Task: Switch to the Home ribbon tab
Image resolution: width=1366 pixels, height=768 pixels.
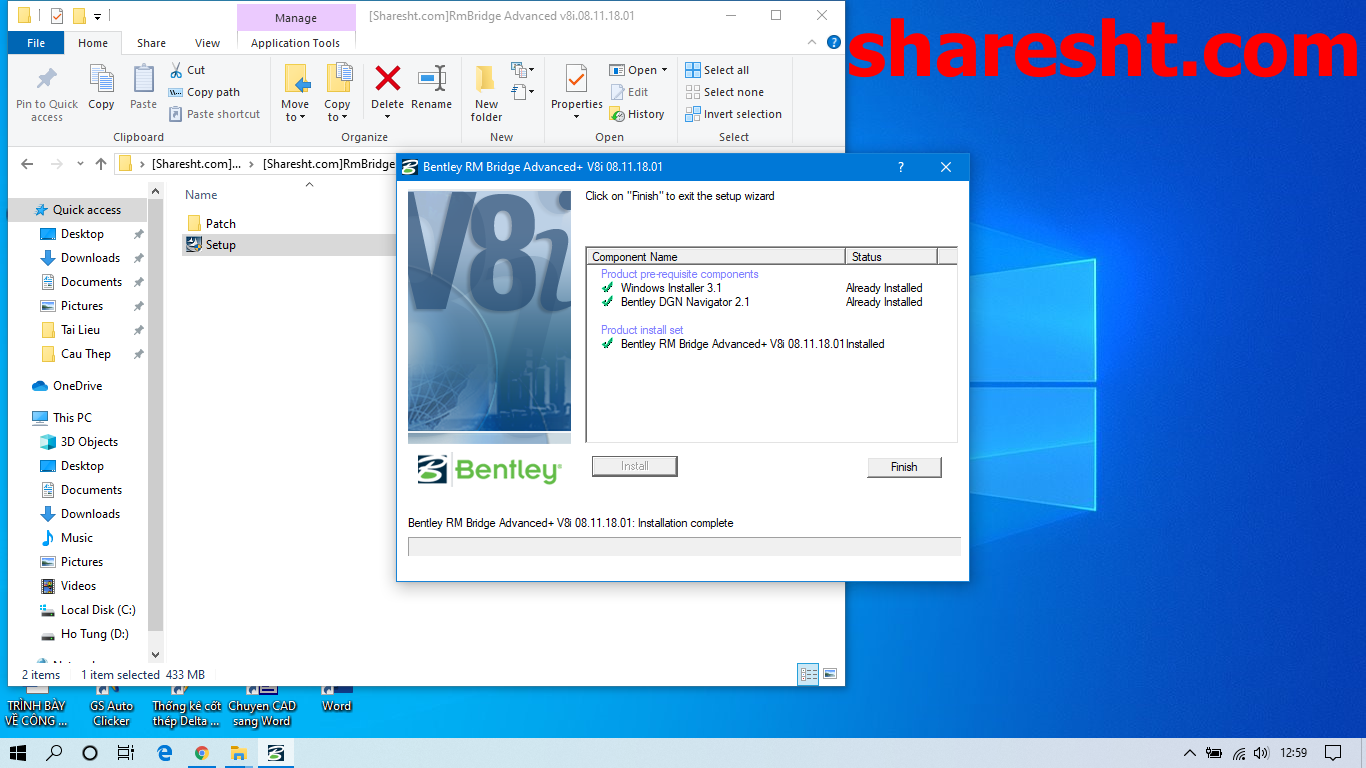Action: point(93,43)
